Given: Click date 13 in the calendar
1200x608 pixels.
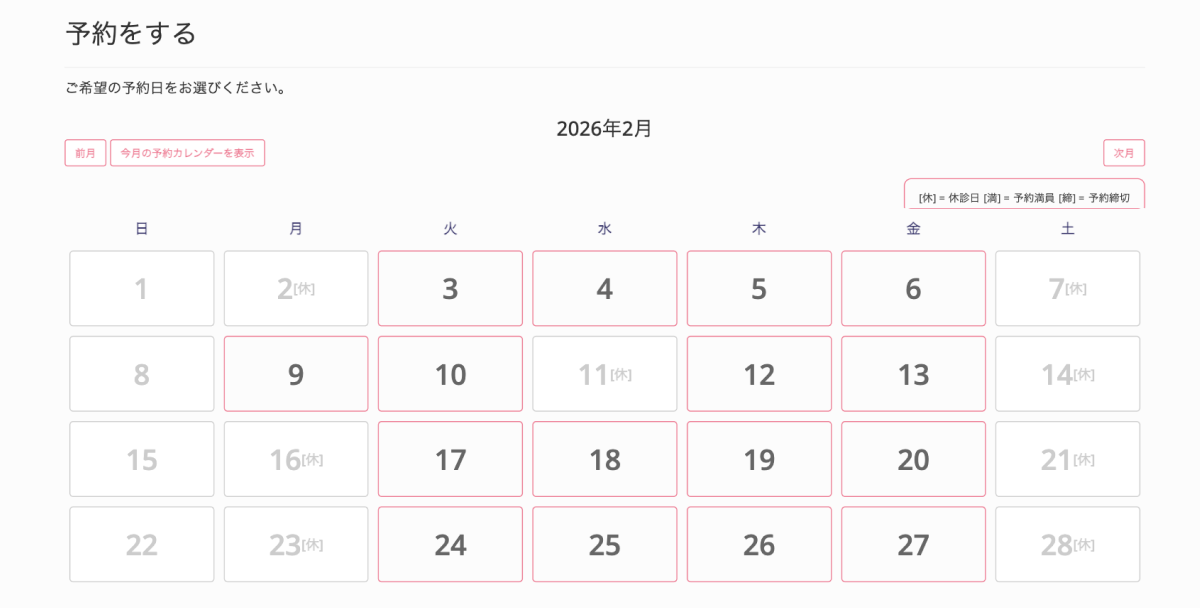Looking at the screenshot, I should pos(913,374).
